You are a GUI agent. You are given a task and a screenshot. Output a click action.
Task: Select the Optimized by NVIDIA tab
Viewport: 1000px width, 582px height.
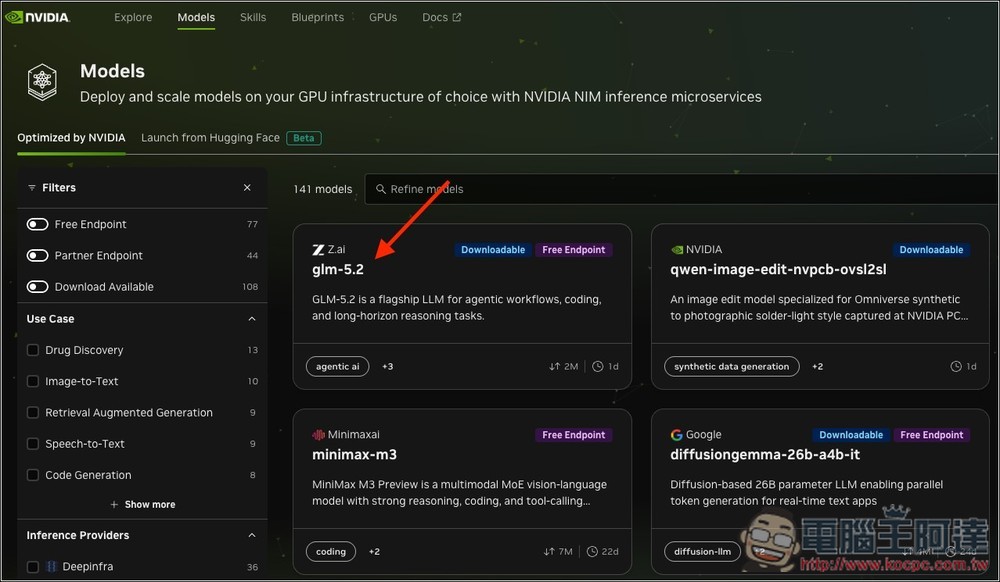pyautogui.click(x=71, y=138)
